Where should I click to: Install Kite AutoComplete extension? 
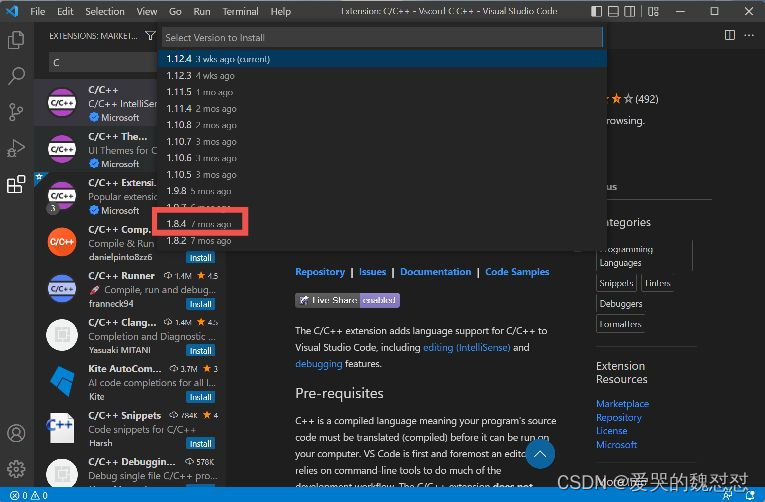tap(200, 397)
